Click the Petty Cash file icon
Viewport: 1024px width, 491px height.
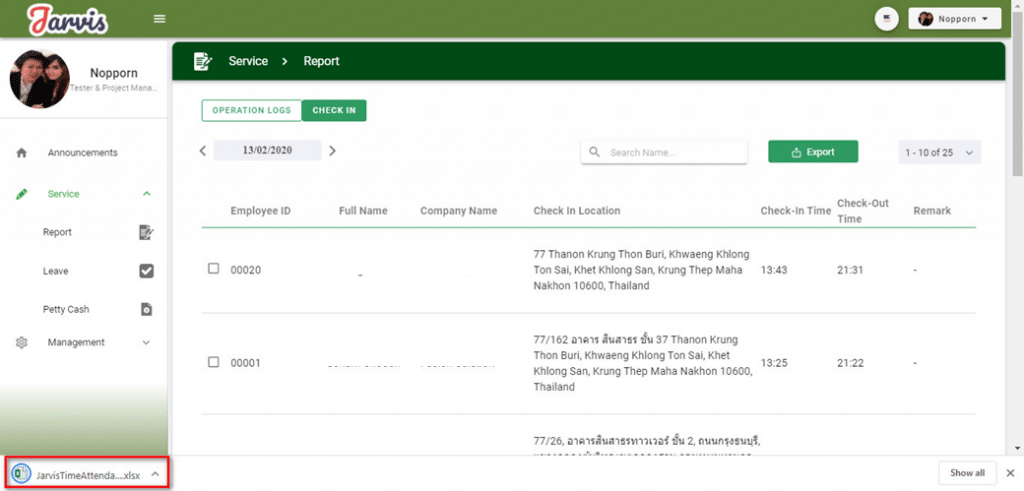click(x=146, y=309)
